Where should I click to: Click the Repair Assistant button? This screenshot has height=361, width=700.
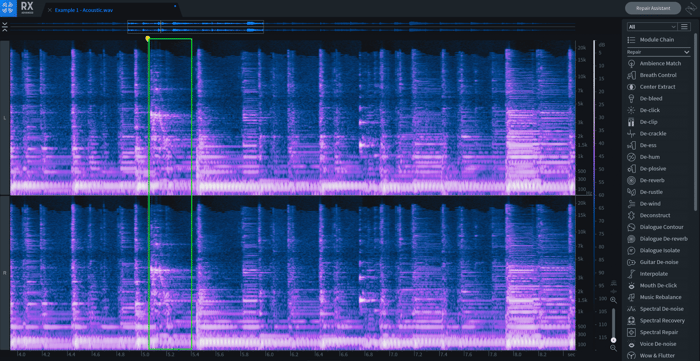(x=653, y=8)
